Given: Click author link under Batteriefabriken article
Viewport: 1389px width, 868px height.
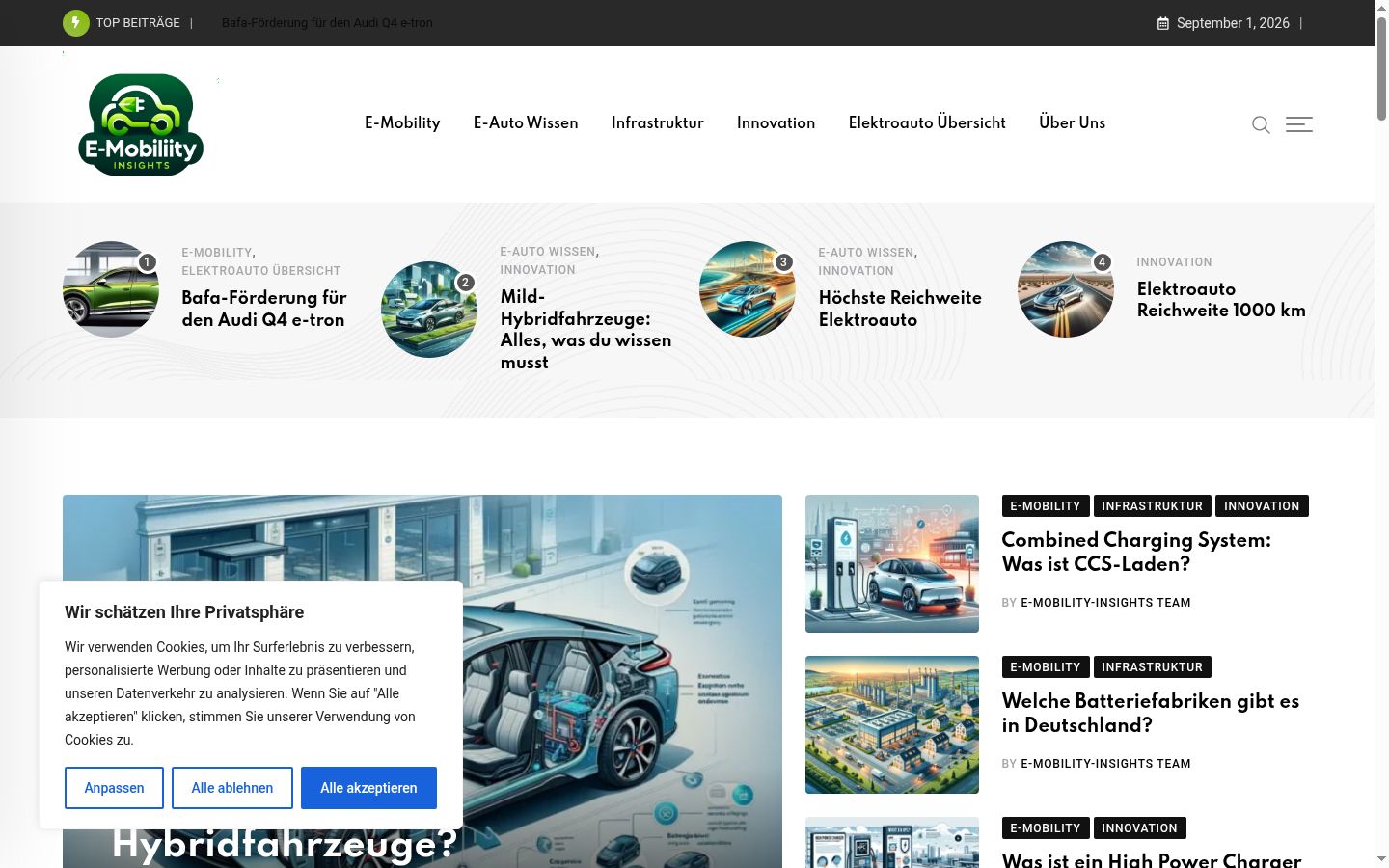Looking at the screenshot, I should click(1105, 764).
